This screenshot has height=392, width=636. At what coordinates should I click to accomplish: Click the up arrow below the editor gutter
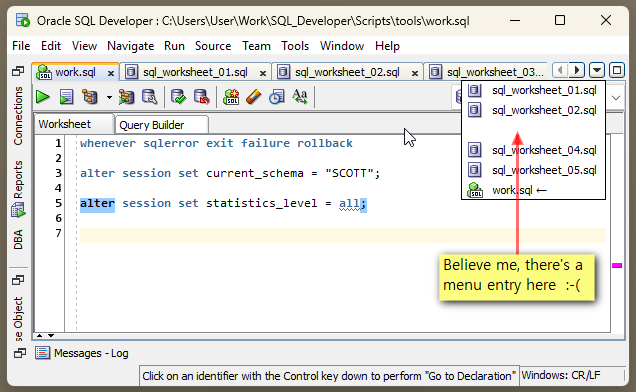pos(39,336)
